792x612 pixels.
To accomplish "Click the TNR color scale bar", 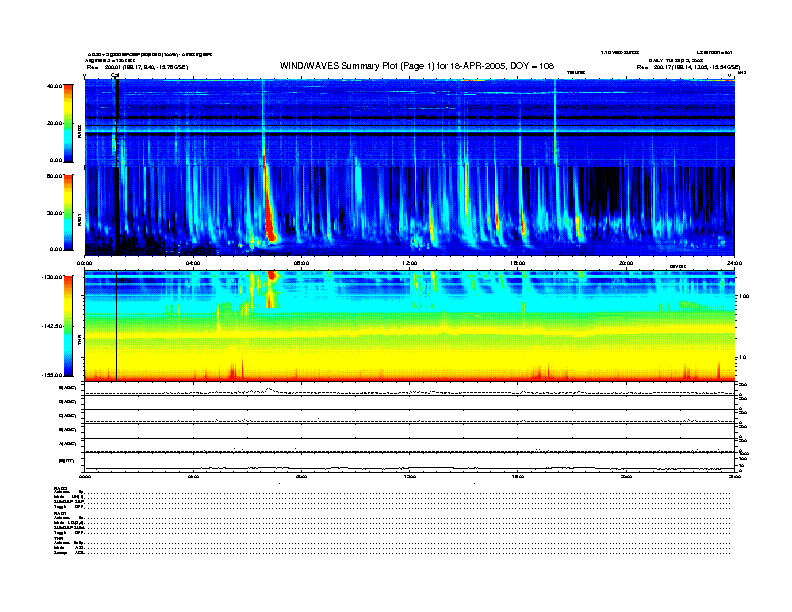I will click(x=68, y=326).
